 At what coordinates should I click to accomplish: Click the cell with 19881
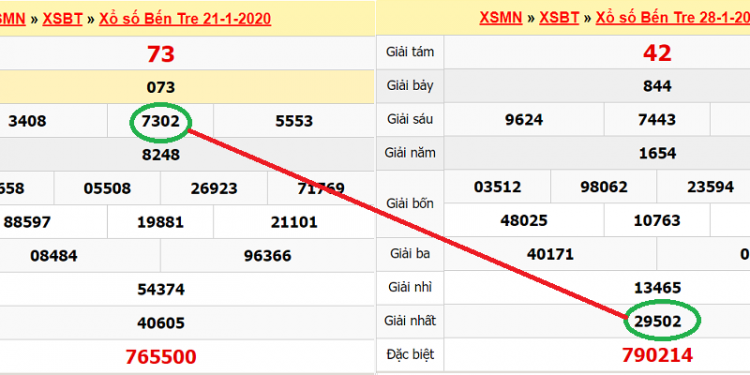pos(161,222)
